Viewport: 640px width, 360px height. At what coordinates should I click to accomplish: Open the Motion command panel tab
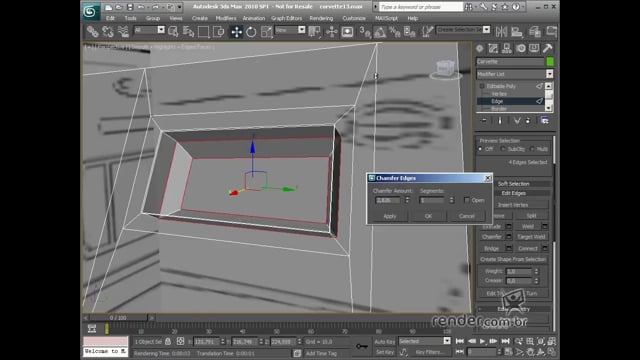point(520,48)
